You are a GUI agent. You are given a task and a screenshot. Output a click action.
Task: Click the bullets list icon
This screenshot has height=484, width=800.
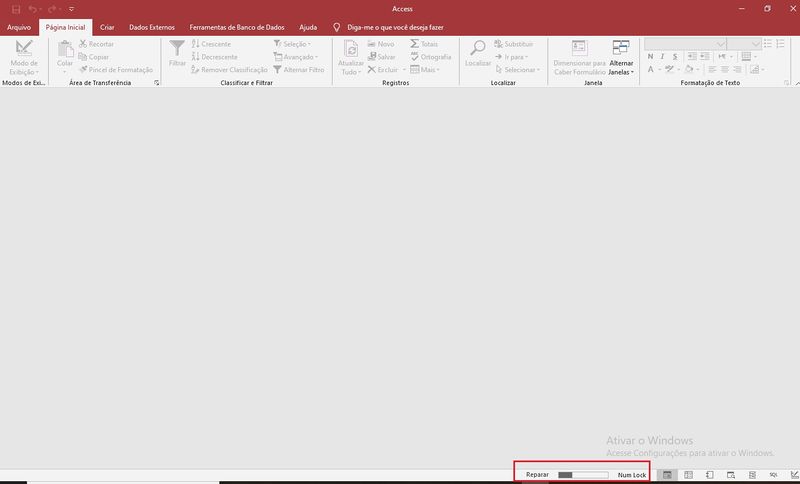coord(768,44)
